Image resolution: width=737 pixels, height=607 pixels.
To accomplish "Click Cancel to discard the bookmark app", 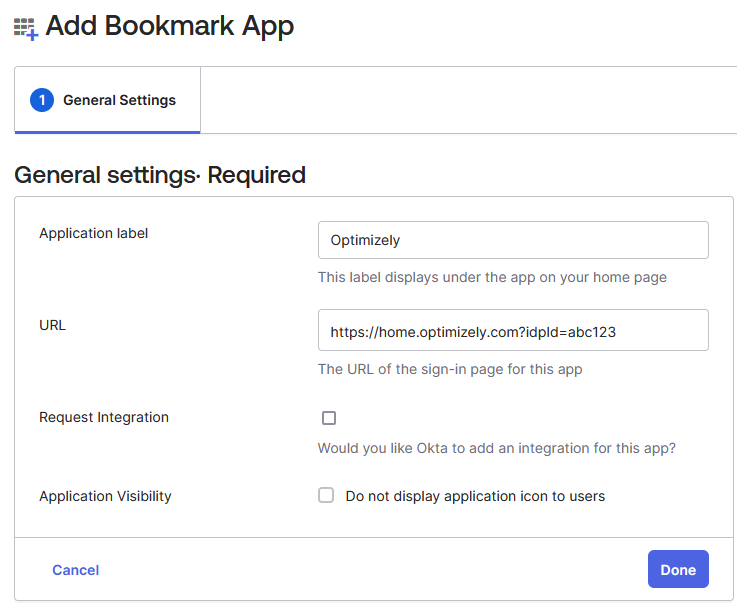I will (76, 570).
